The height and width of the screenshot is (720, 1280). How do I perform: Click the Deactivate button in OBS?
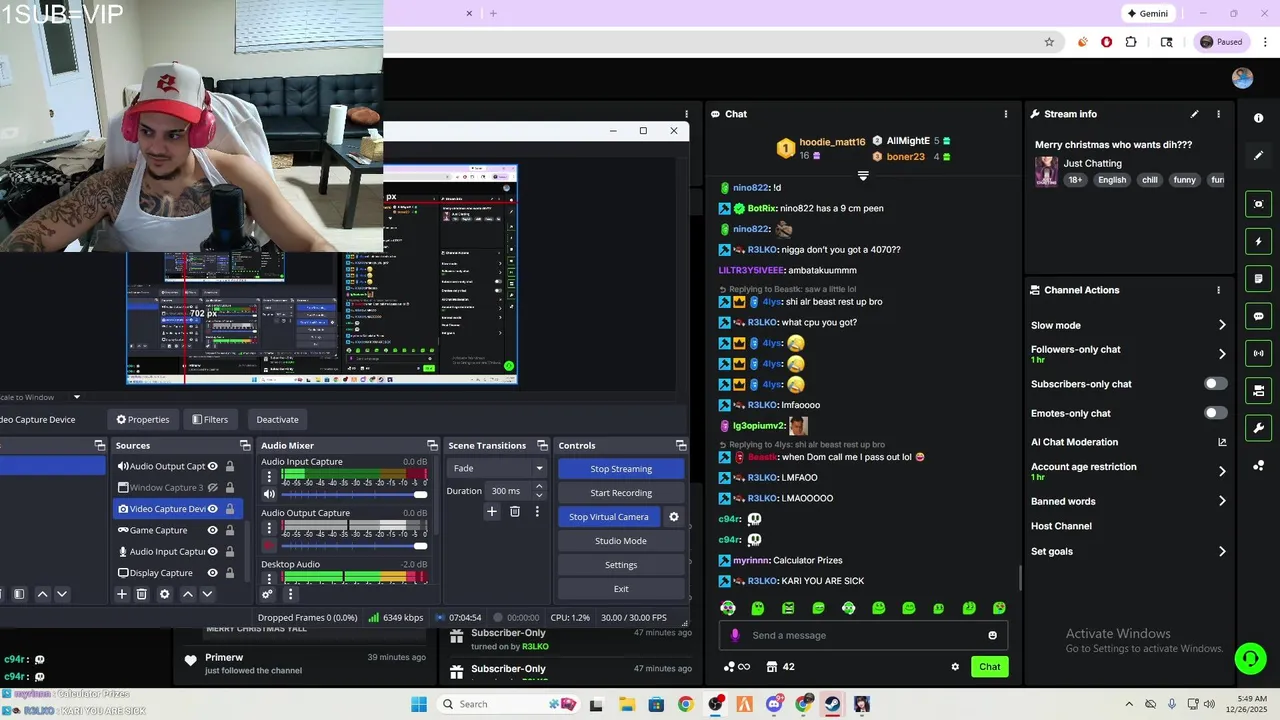click(277, 419)
